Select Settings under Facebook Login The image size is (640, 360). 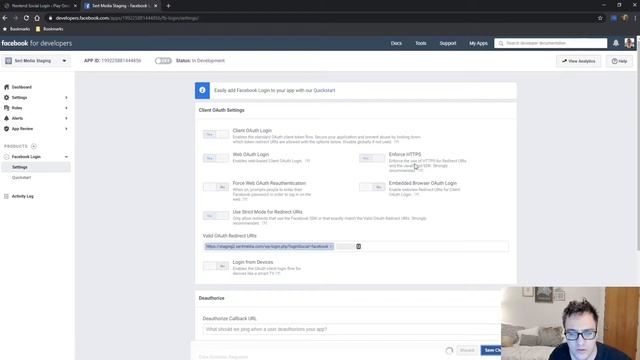tap(36, 167)
